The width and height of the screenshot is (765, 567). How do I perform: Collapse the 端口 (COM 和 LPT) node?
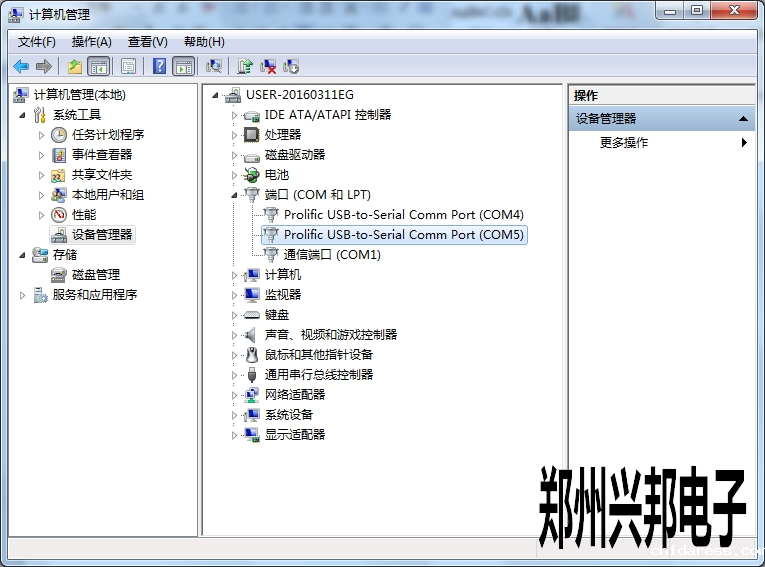pyautogui.click(x=235, y=194)
